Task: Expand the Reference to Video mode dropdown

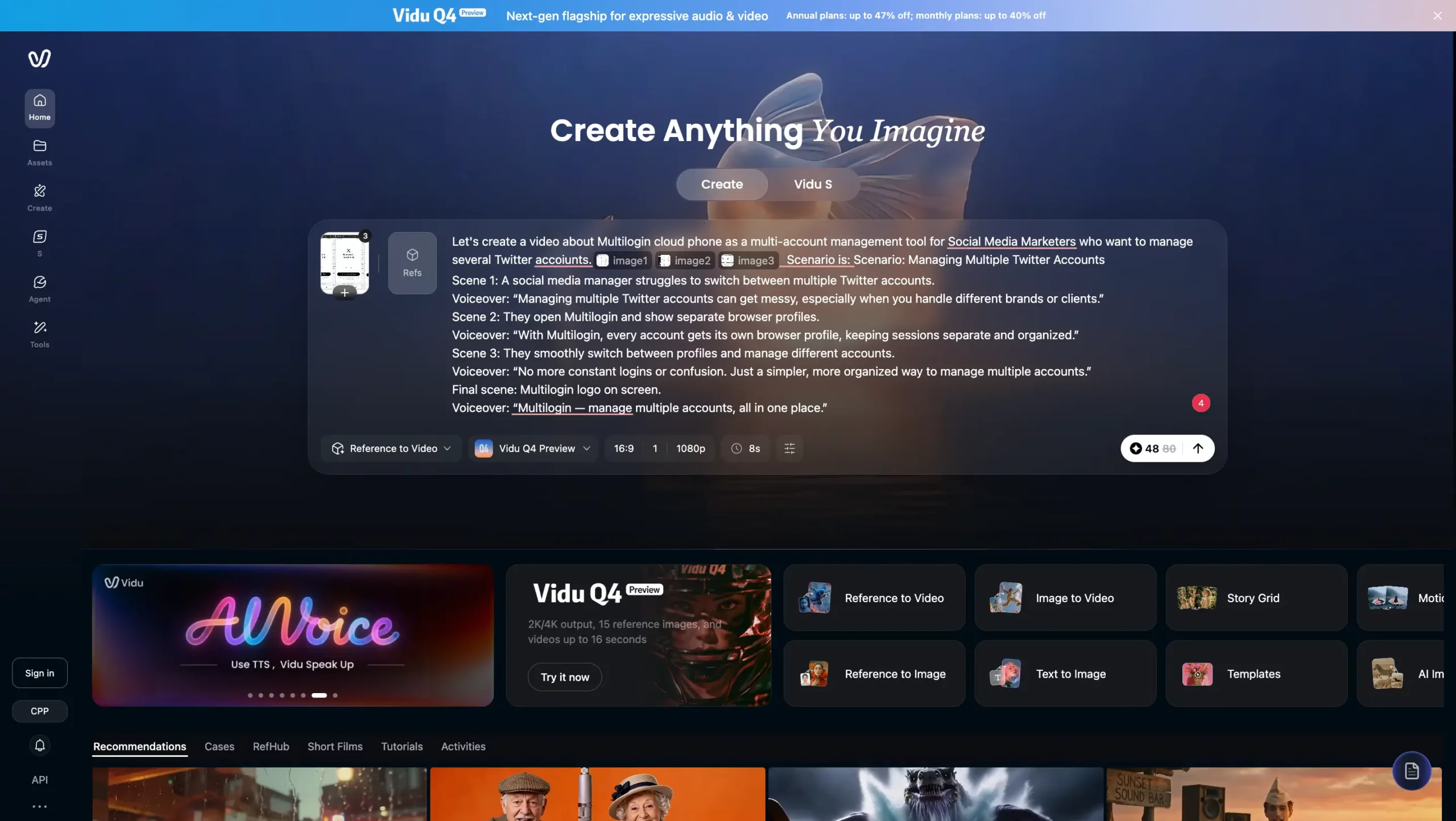Action: click(x=391, y=449)
